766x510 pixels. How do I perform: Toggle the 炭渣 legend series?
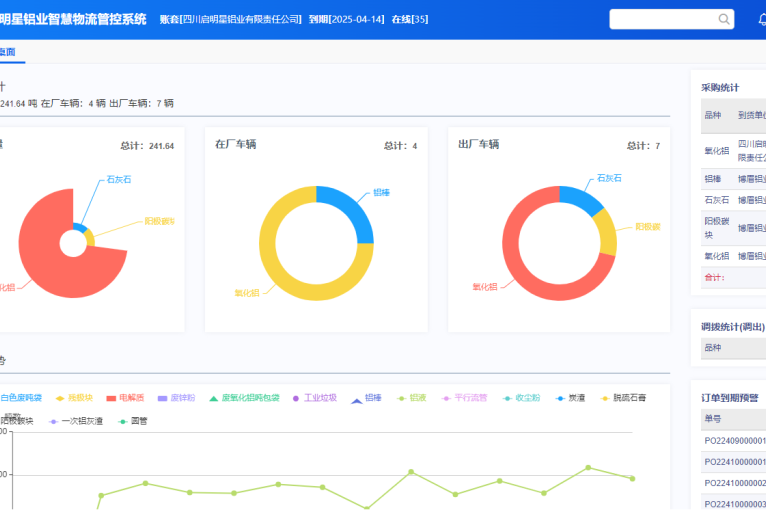pos(571,398)
